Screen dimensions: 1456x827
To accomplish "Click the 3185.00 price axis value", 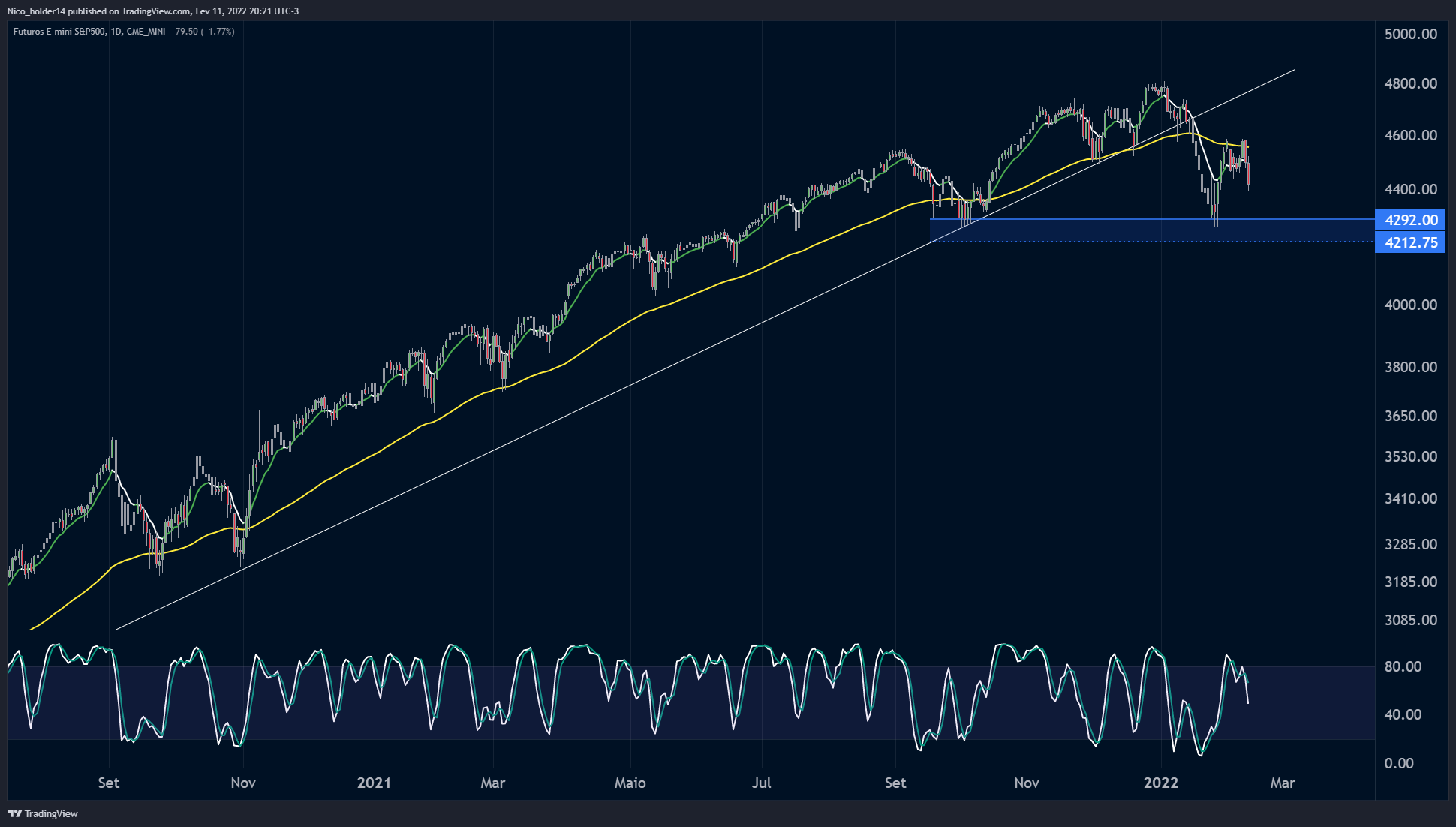I will point(1411,582).
